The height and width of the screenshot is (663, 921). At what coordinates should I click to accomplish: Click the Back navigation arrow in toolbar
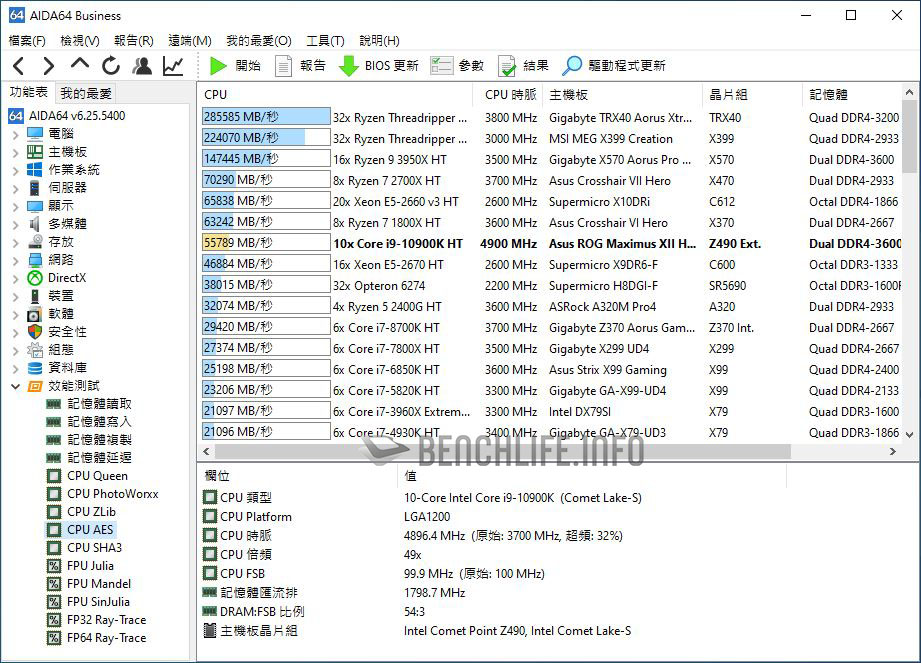click(19, 66)
